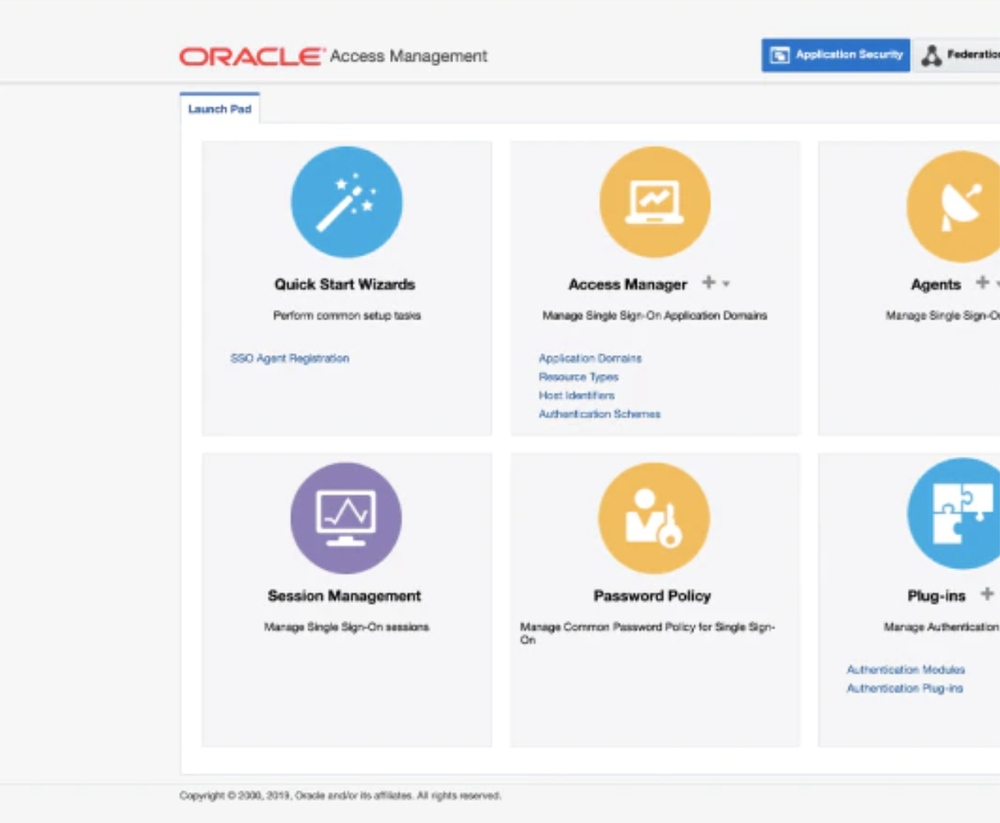This screenshot has height=823, width=1000.
Task: Open the Application Domains link
Action: coord(590,359)
